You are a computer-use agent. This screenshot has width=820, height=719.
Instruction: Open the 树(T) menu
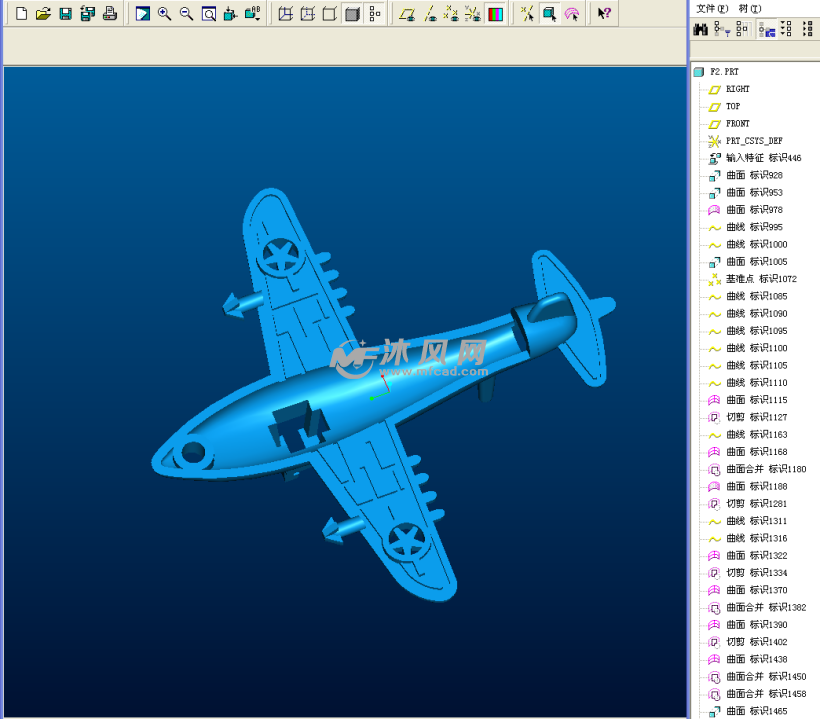749,8
